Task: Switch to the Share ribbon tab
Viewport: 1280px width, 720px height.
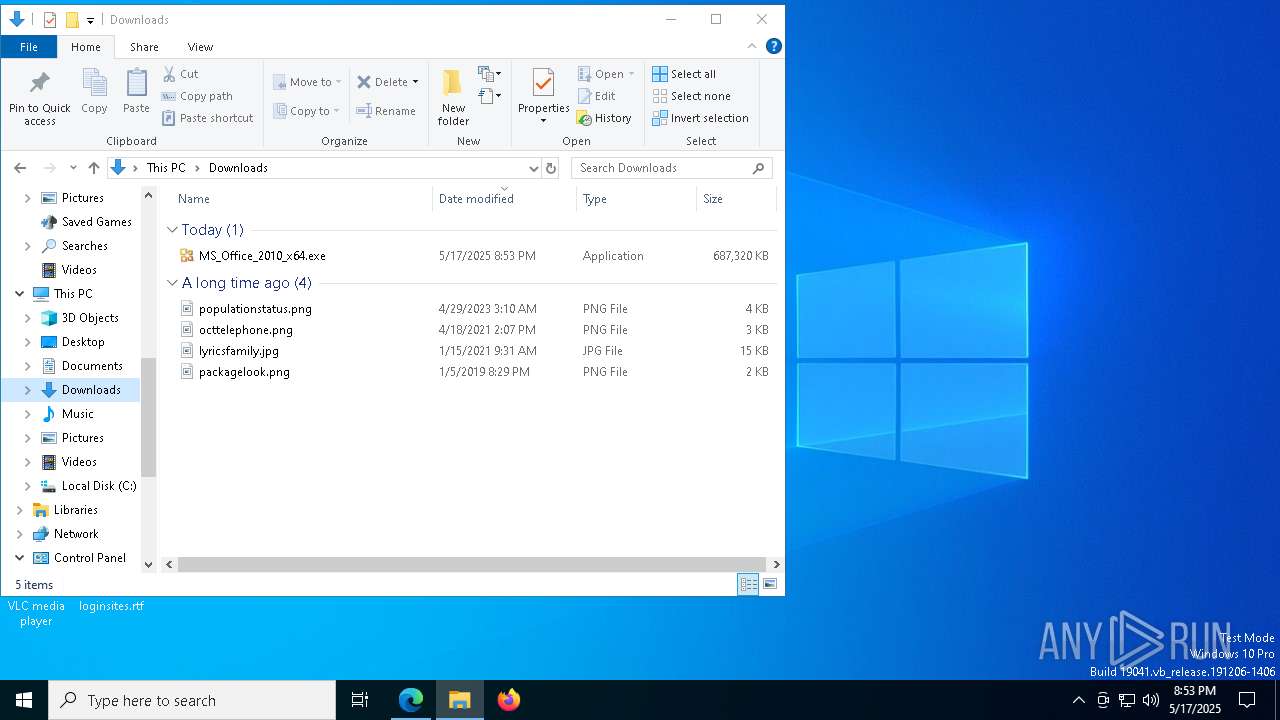Action: [x=144, y=47]
